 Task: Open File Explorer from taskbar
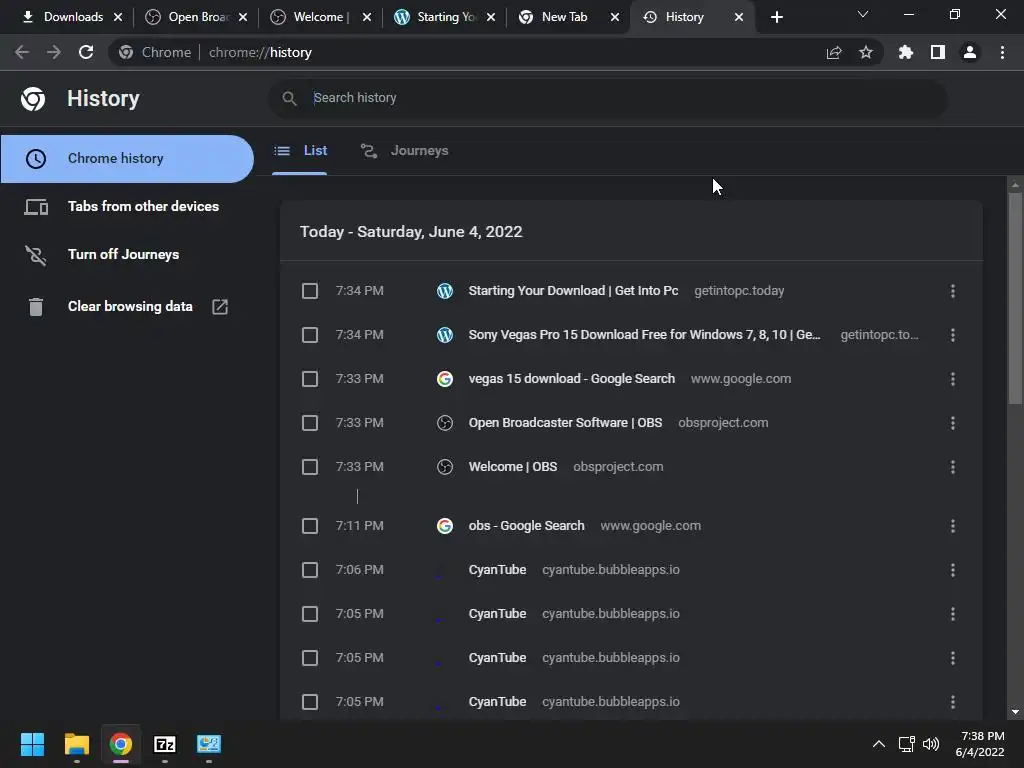pyautogui.click(x=76, y=744)
